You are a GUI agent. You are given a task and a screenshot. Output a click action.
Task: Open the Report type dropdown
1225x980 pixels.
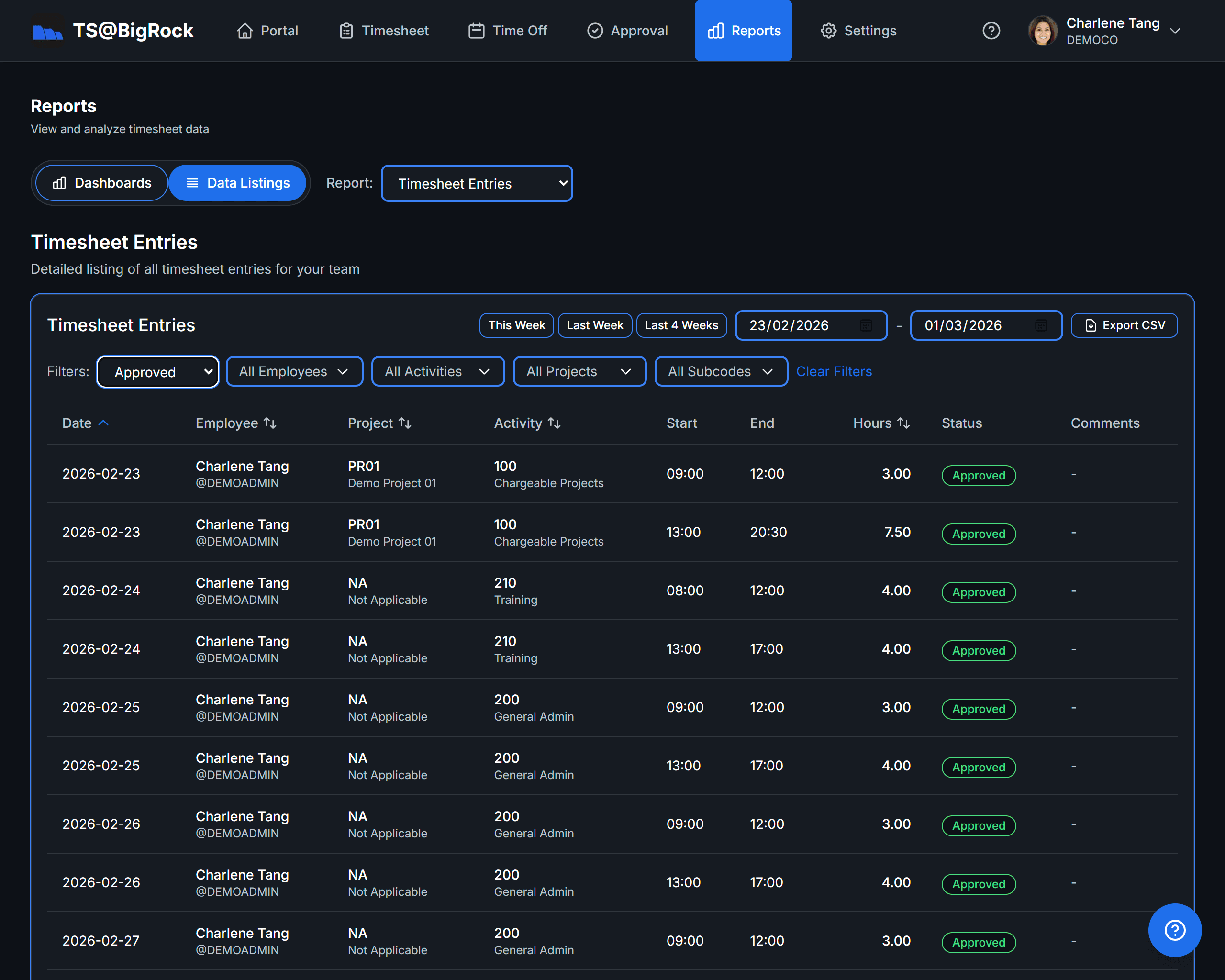(477, 183)
